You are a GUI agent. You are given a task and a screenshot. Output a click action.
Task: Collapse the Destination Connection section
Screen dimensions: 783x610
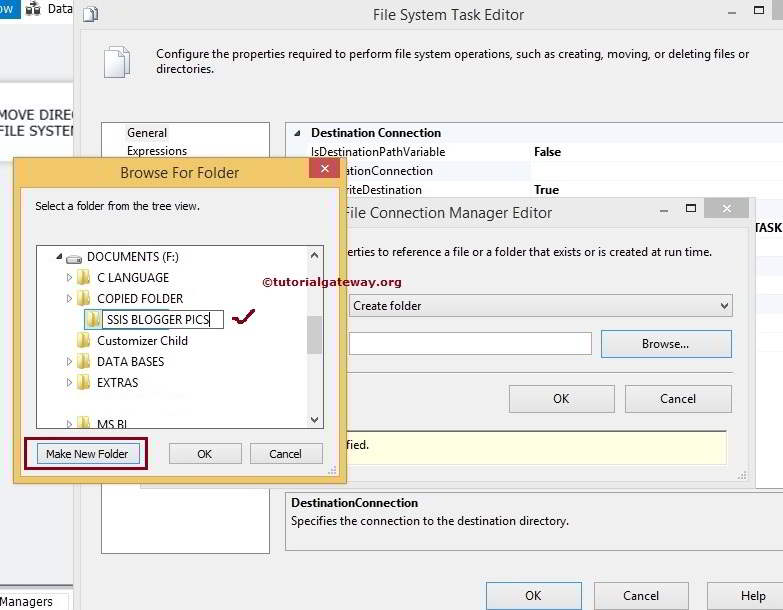coord(298,133)
